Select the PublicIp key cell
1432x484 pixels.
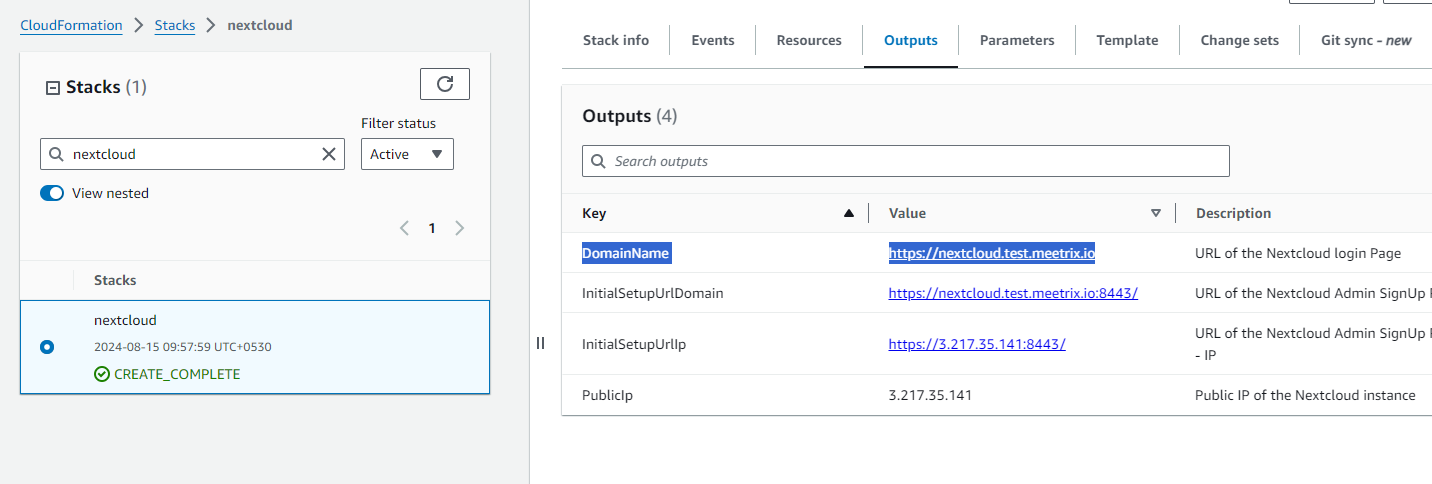(x=607, y=395)
